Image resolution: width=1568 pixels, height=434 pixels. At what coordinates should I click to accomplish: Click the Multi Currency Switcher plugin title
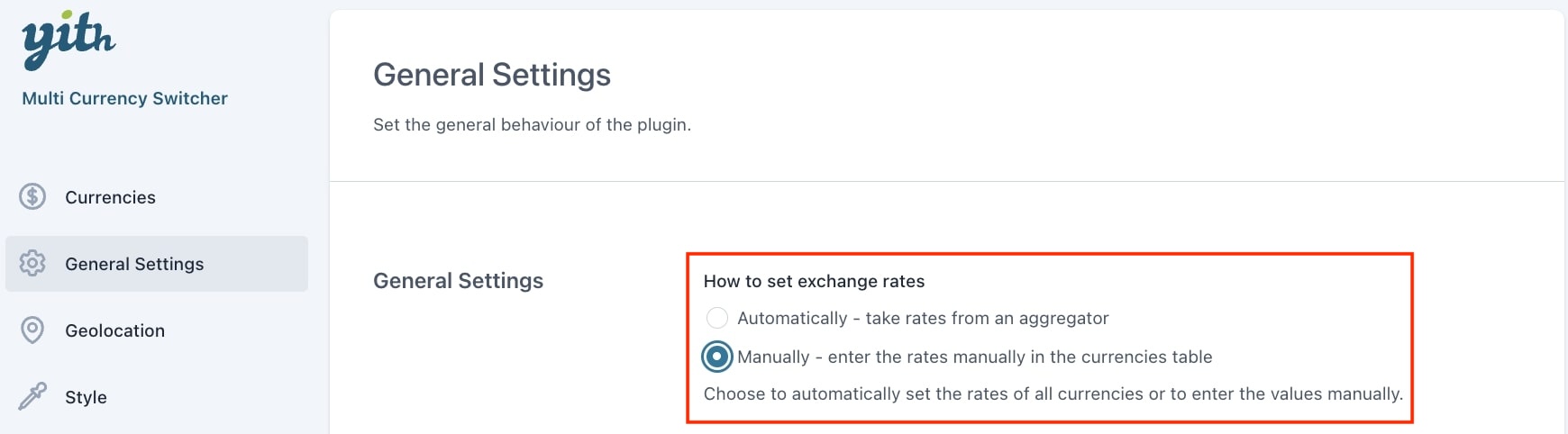point(124,98)
